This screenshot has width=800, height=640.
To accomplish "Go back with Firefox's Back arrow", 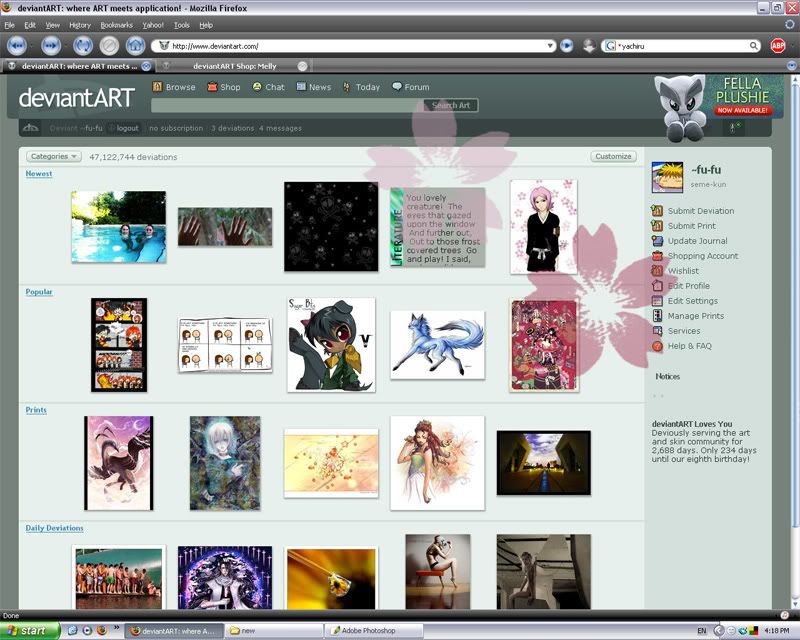I will [x=17, y=46].
